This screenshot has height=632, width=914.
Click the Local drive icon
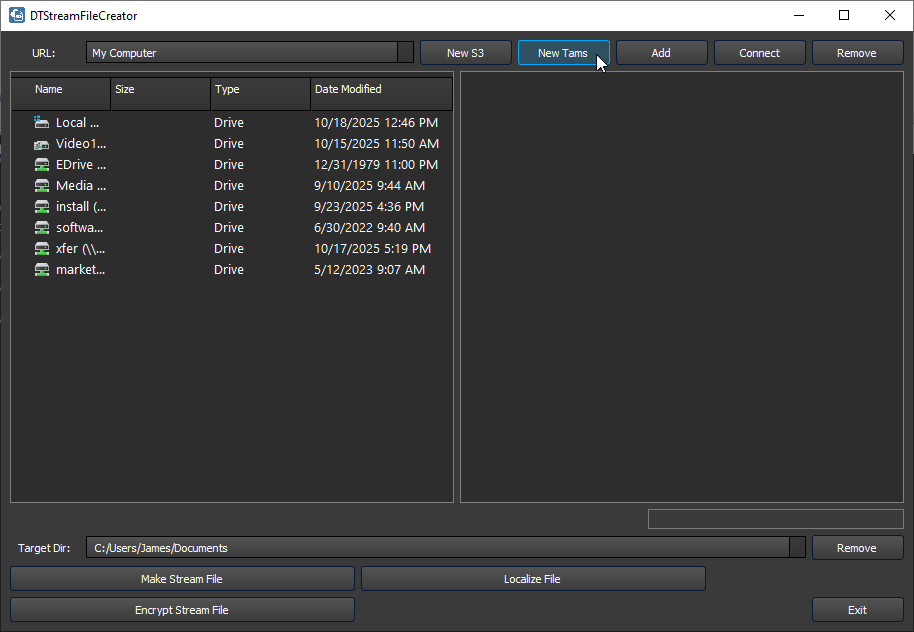pos(41,122)
